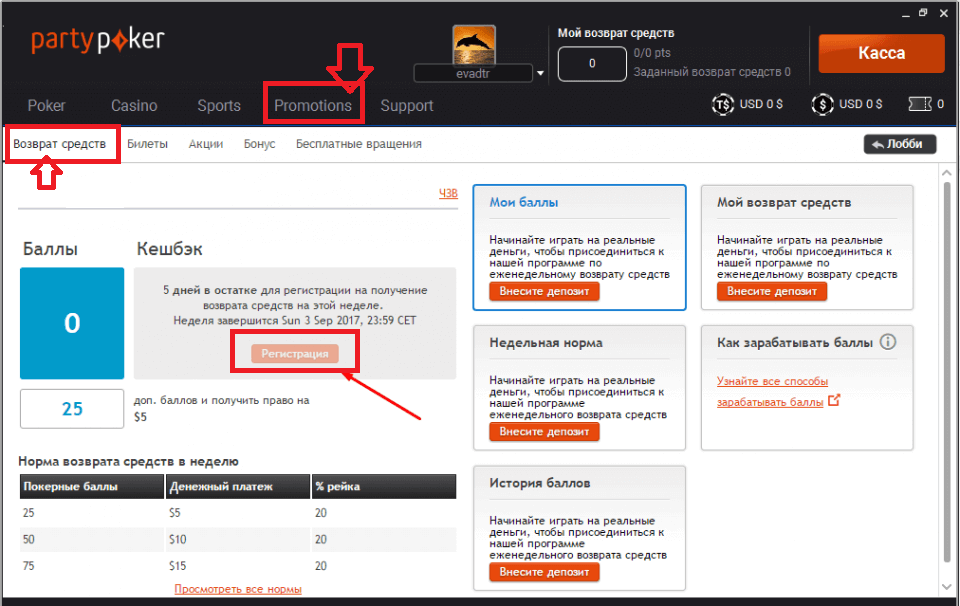Restore the window using the title bar button

click(x=920, y=12)
